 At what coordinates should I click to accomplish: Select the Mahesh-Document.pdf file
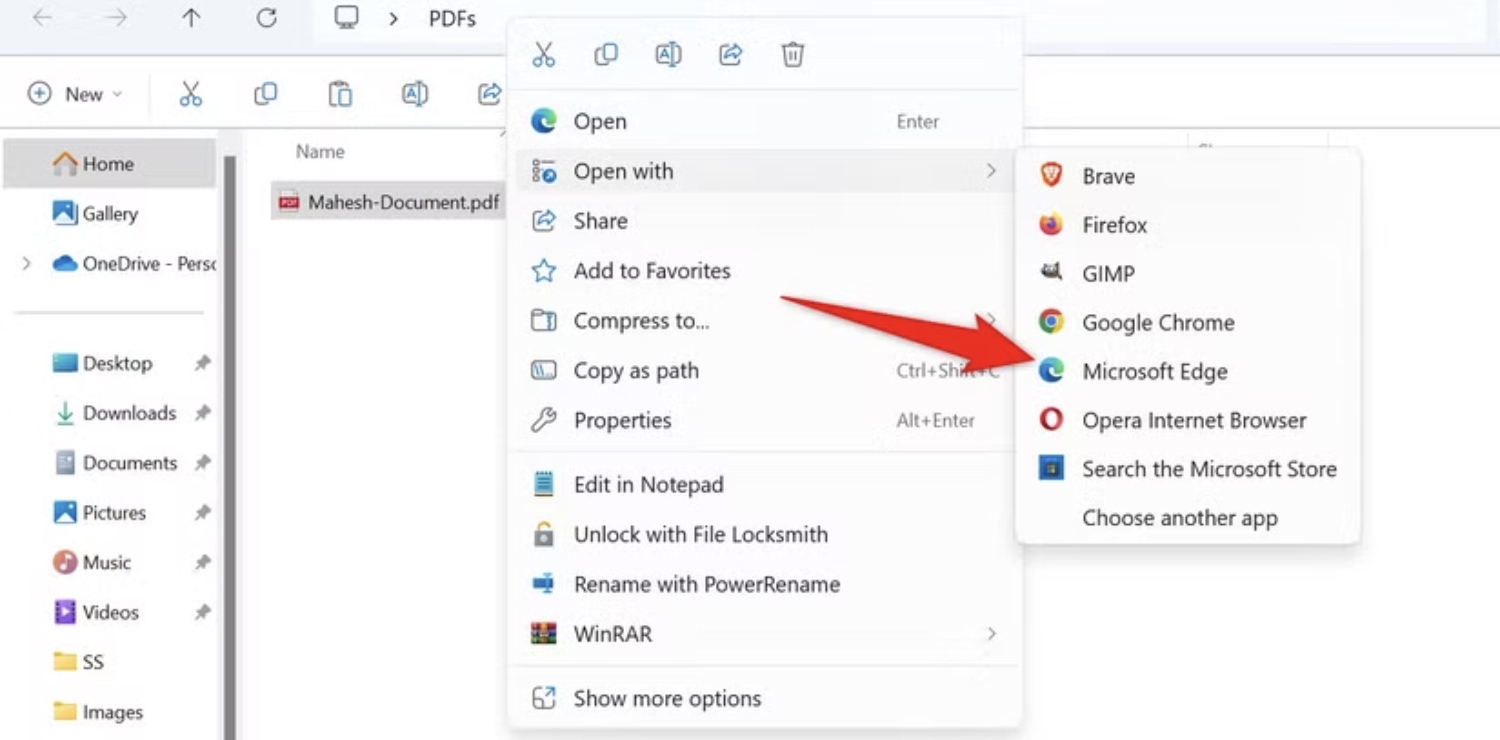tap(390, 203)
